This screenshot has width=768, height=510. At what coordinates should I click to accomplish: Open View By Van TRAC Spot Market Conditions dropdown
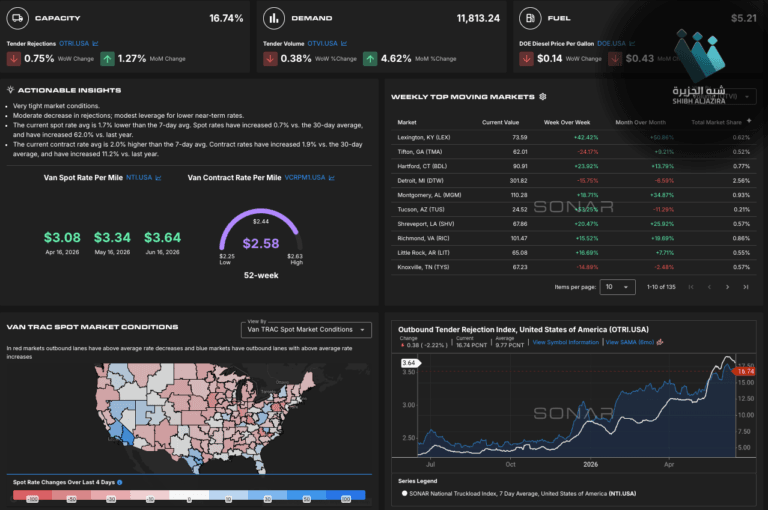(306, 330)
